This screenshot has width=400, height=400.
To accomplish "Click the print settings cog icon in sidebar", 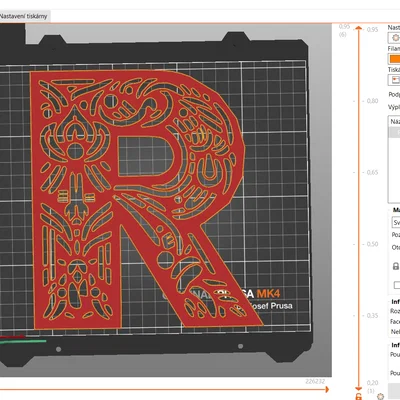I will tap(395, 38).
